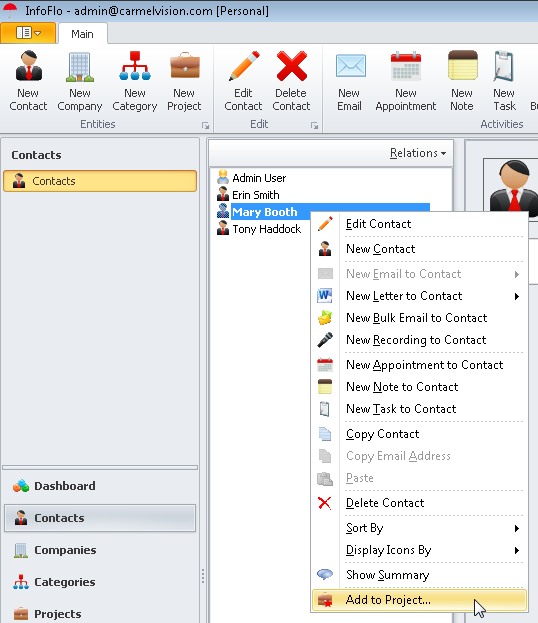Click the red X icon beside Delete Contact menu
The width and height of the screenshot is (538, 623).
pyautogui.click(x=325, y=503)
